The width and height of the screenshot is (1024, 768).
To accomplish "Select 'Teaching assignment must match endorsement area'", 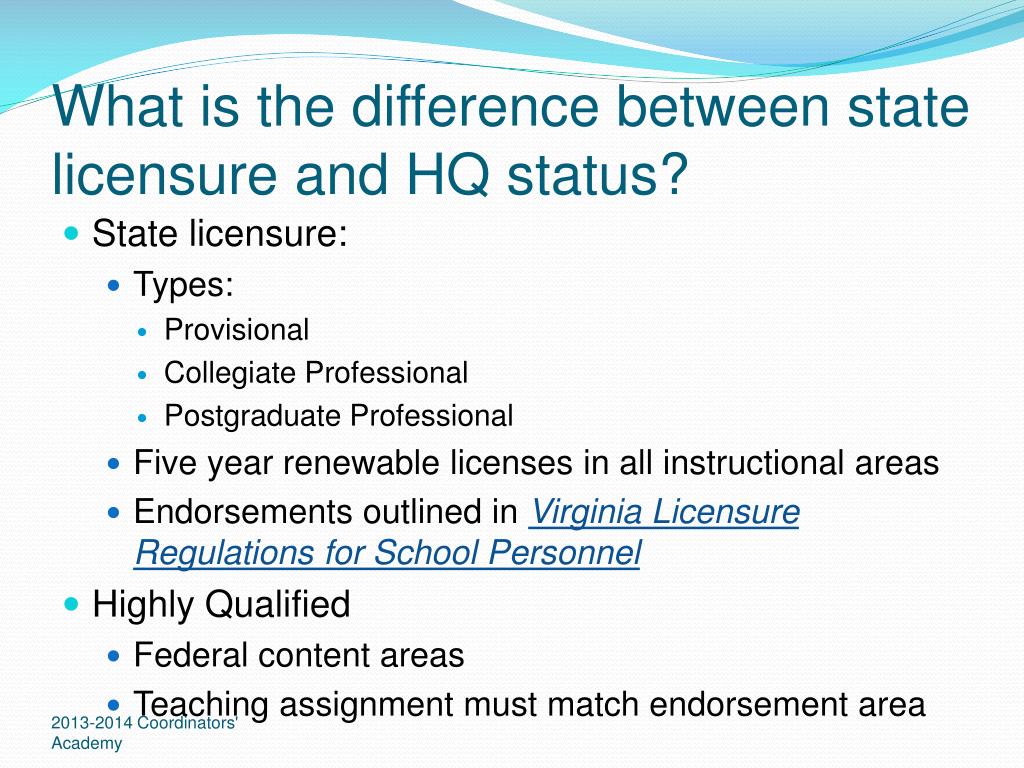I will [x=530, y=705].
